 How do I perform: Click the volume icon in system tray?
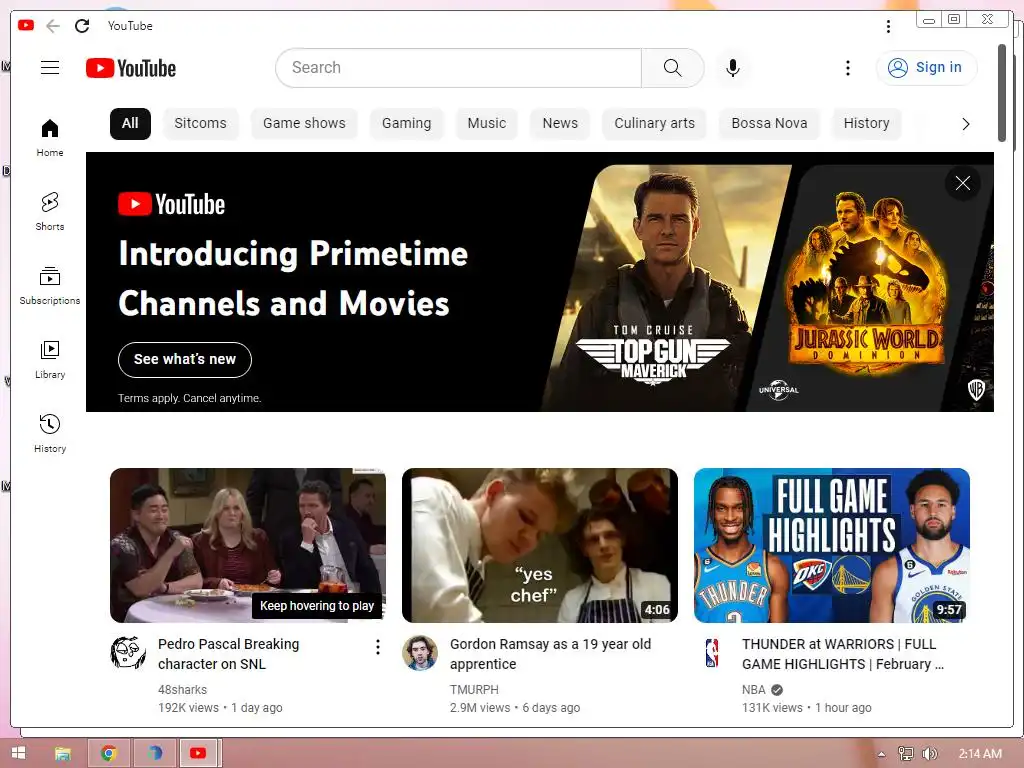(x=929, y=754)
